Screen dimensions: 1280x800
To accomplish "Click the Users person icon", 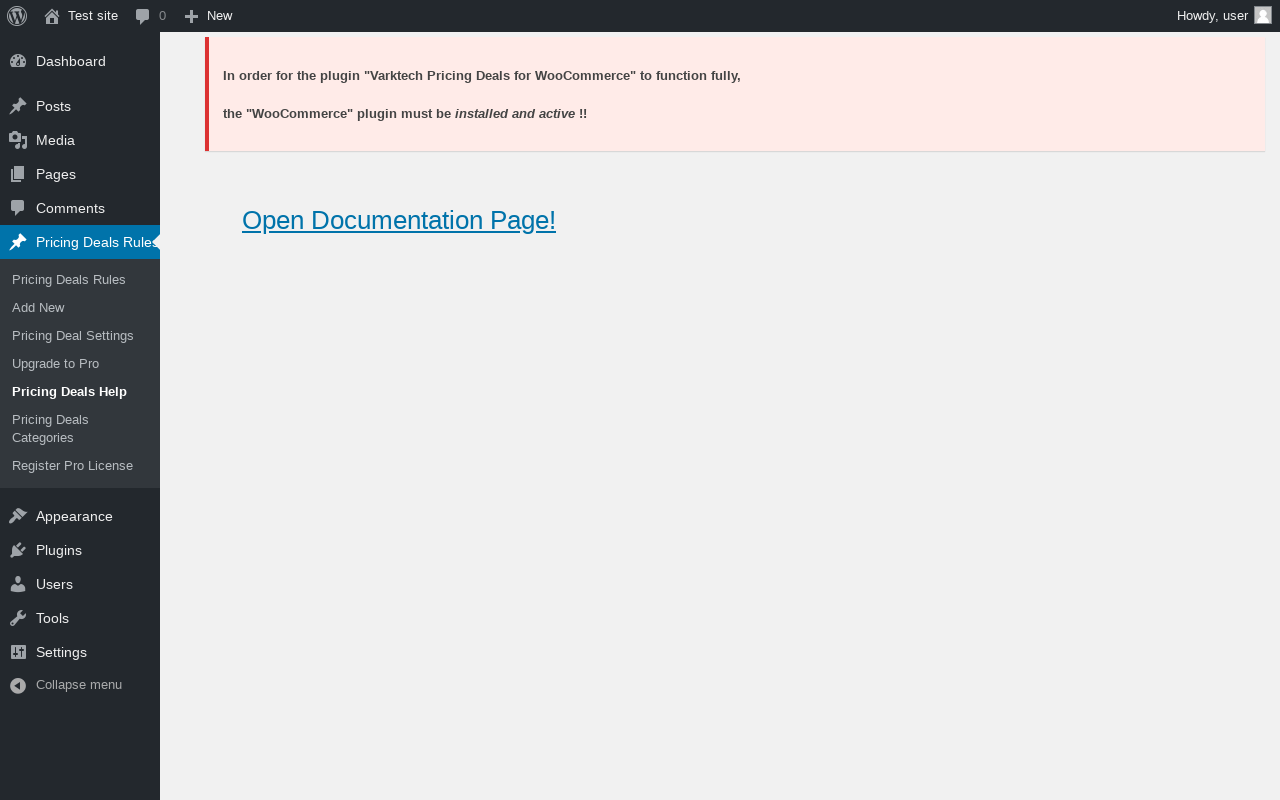I will [18, 584].
